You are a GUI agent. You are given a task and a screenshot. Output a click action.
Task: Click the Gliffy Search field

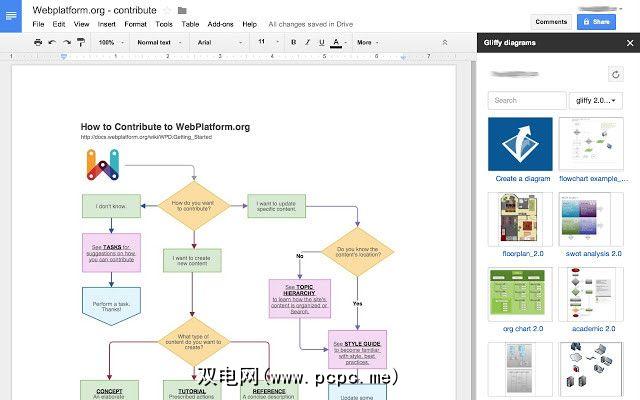(527, 100)
